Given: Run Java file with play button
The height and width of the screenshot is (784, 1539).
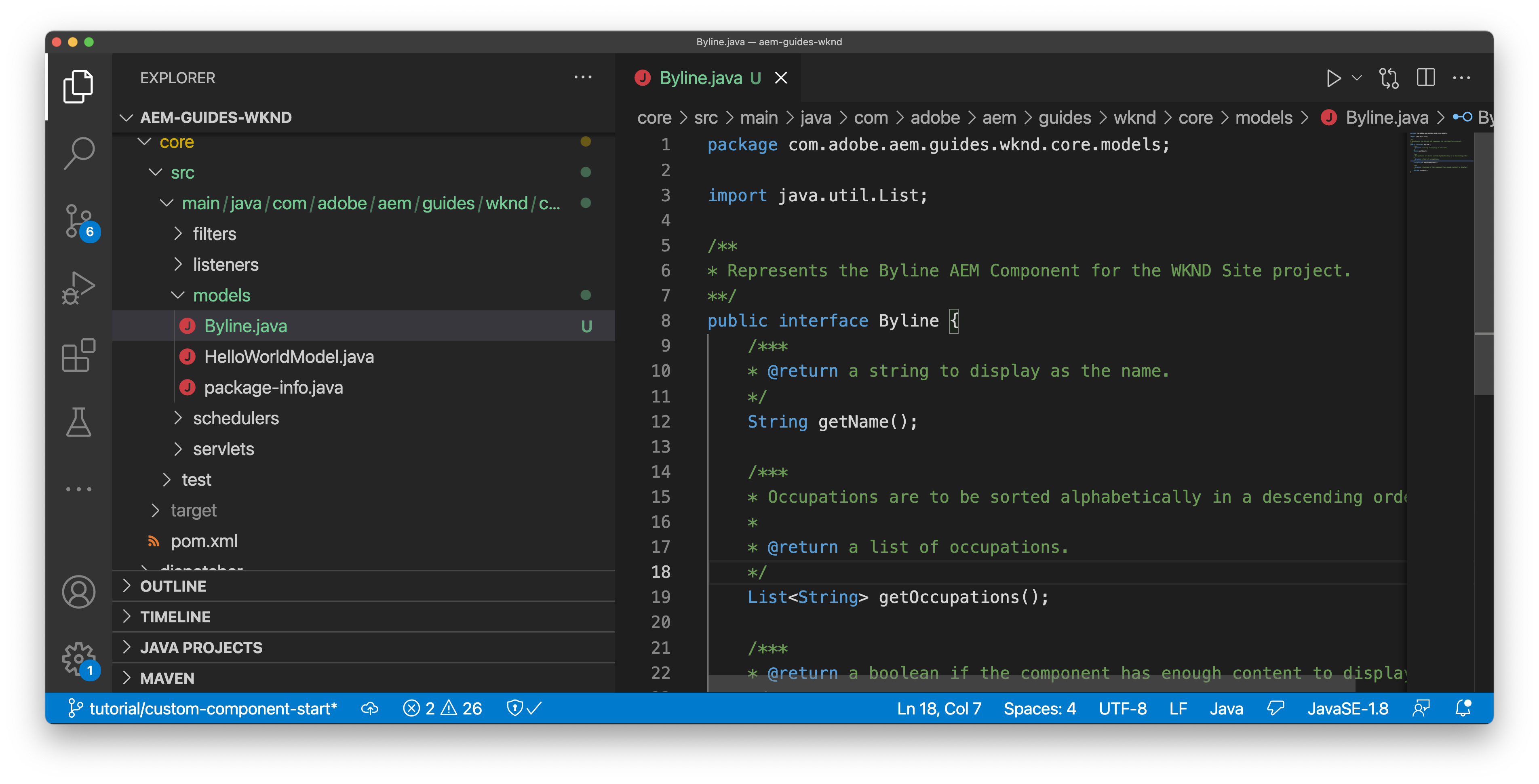Looking at the screenshot, I should click(x=1333, y=78).
